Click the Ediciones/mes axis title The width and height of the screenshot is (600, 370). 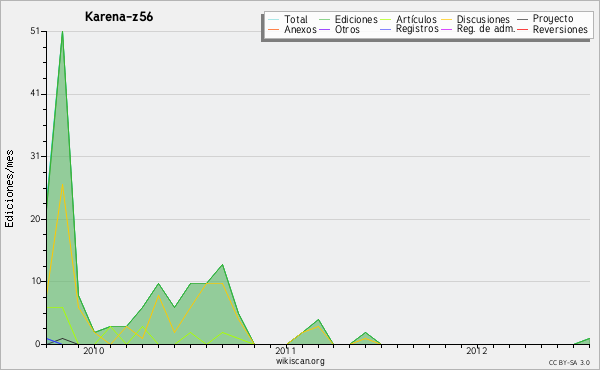click(9, 188)
